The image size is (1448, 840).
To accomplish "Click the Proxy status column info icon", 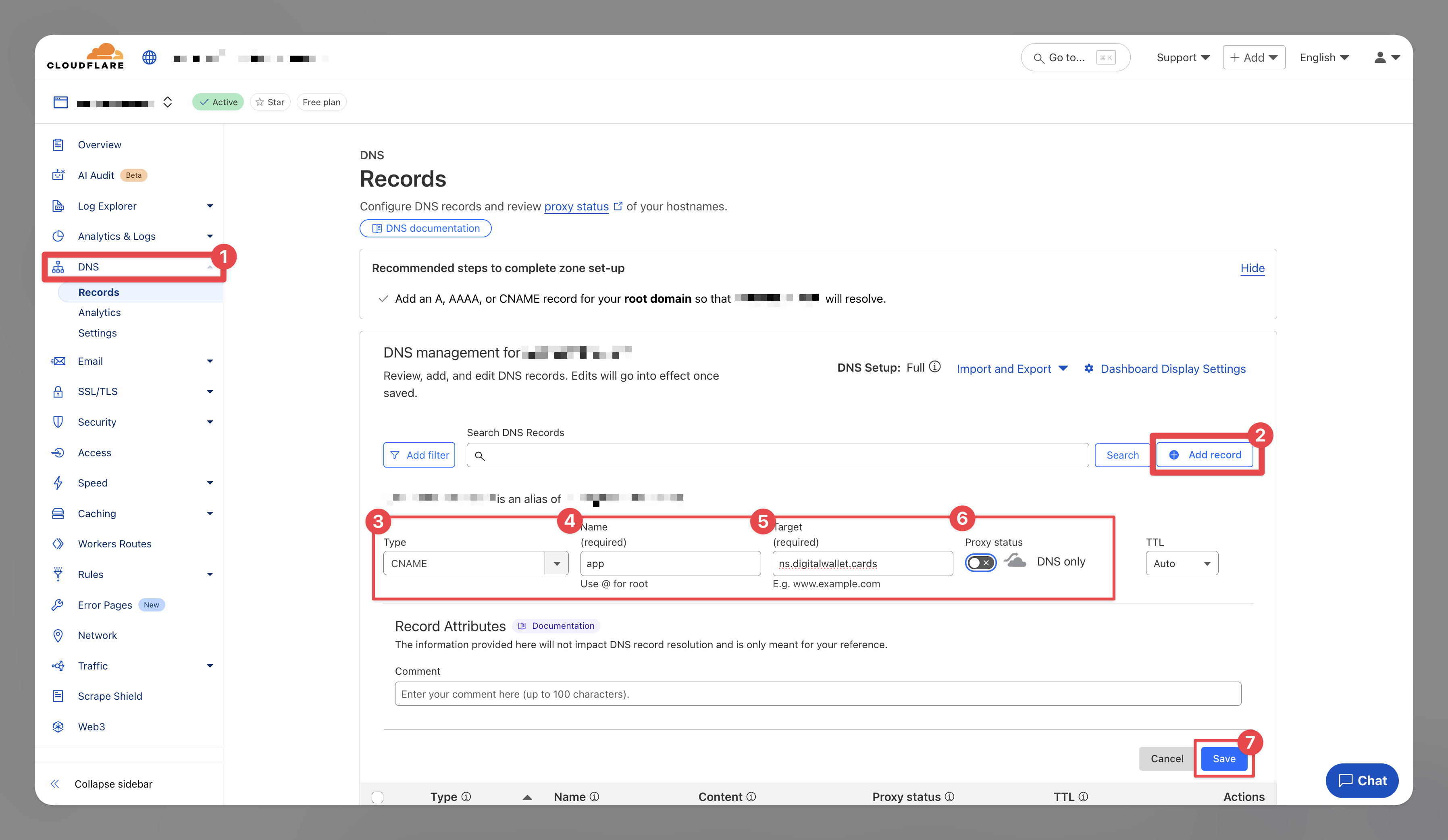I will pyautogui.click(x=950, y=797).
